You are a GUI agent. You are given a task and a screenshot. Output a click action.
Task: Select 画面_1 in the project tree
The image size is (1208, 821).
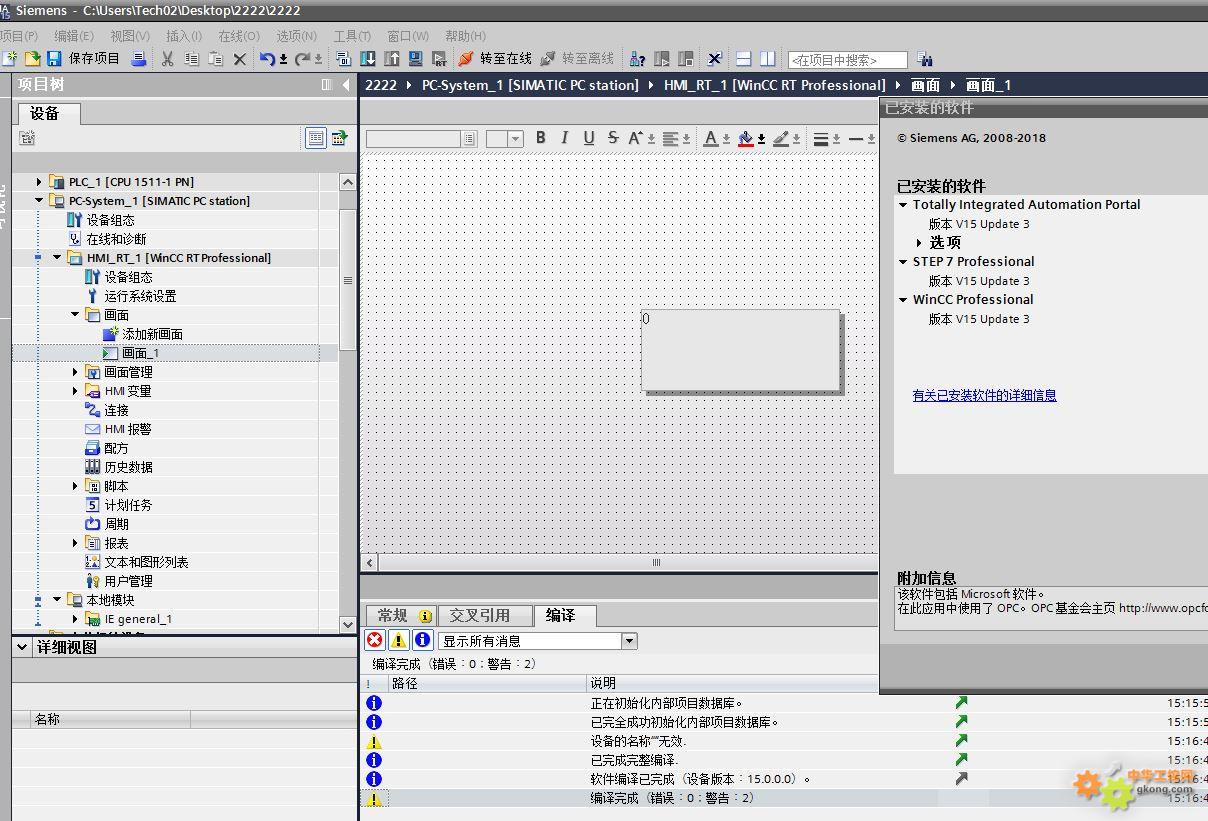pos(140,353)
